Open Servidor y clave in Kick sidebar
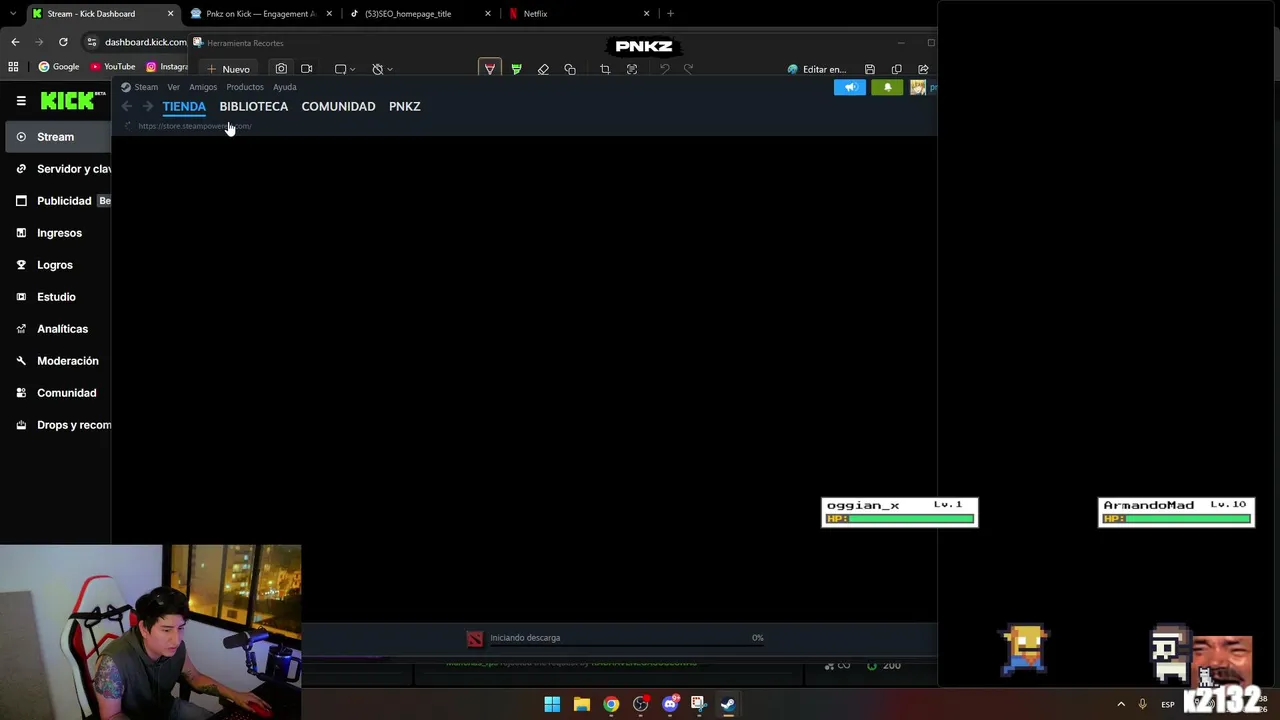The height and width of the screenshot is (720, 1280). point(58,169)
